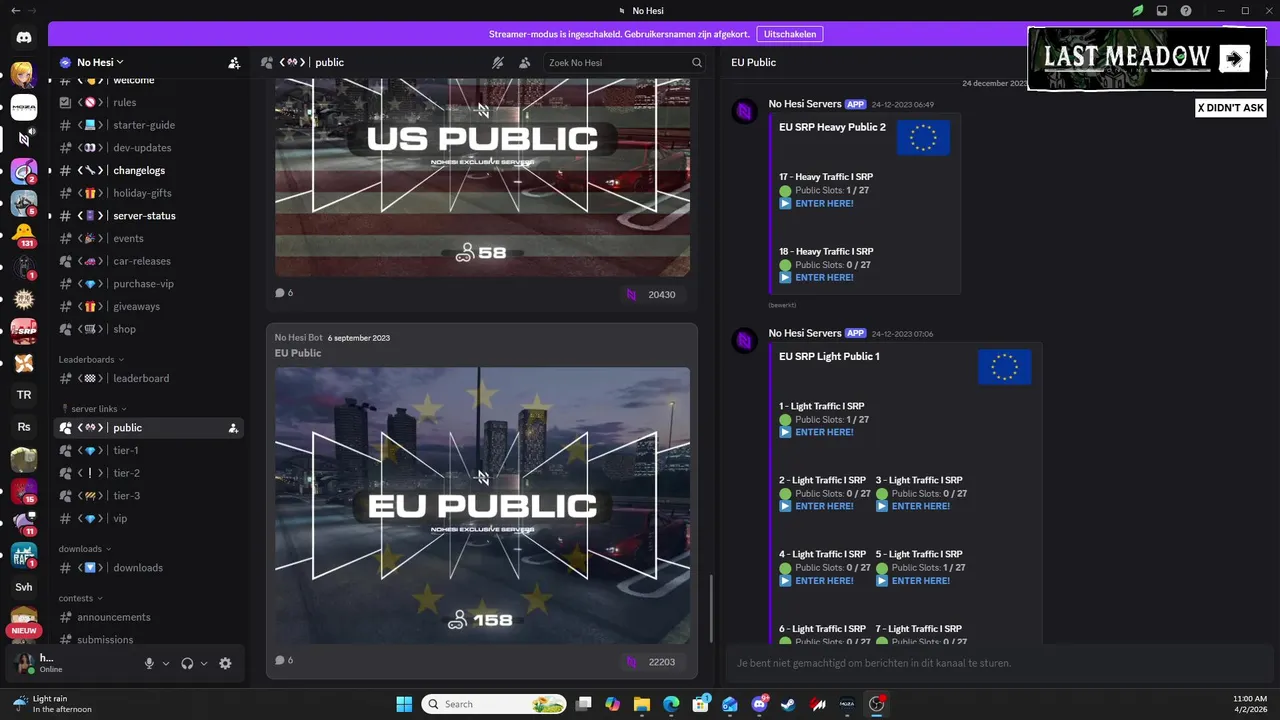Open comment count on EU Public post
The image size is (1280, 720).
(284, 660)
